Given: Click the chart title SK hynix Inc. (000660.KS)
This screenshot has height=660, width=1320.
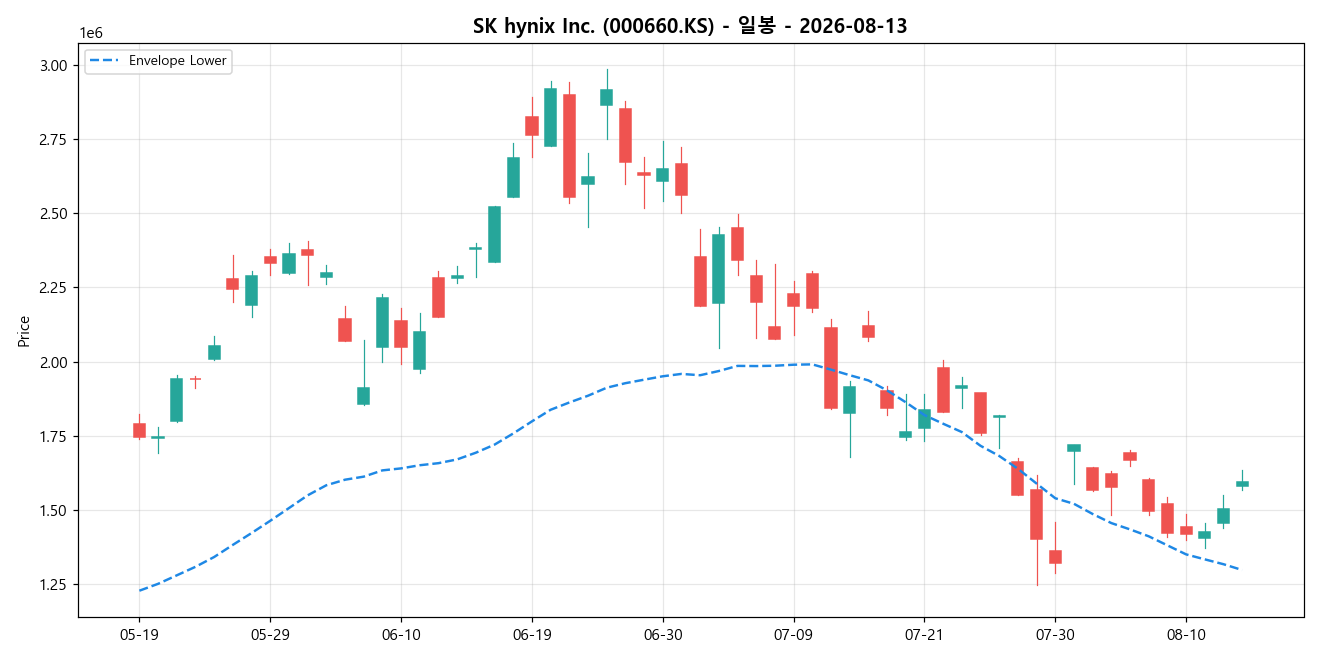Looking at the screenshot, I should click(x=596, y=26).
